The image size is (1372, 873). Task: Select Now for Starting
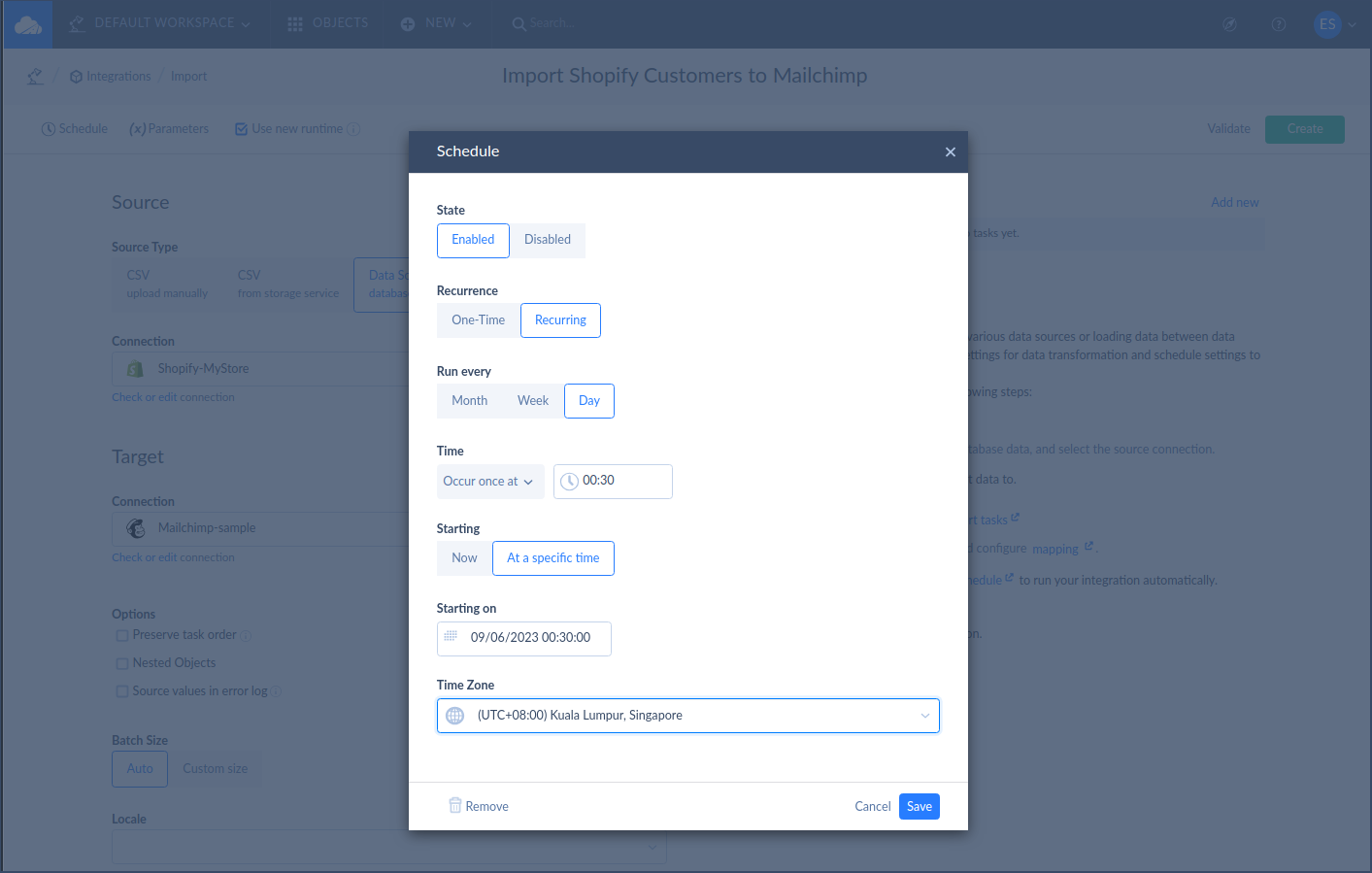464,558
